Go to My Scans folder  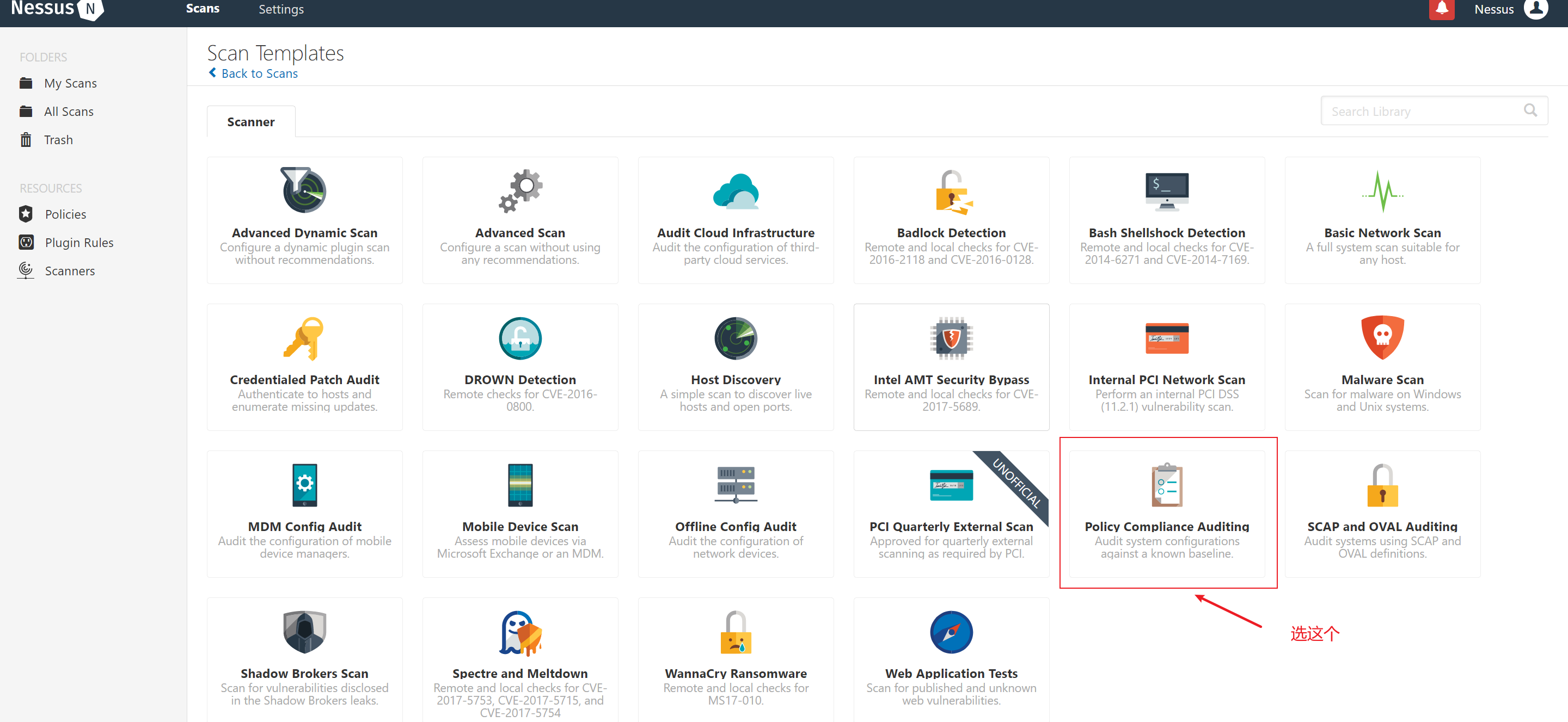click(71, 83)
